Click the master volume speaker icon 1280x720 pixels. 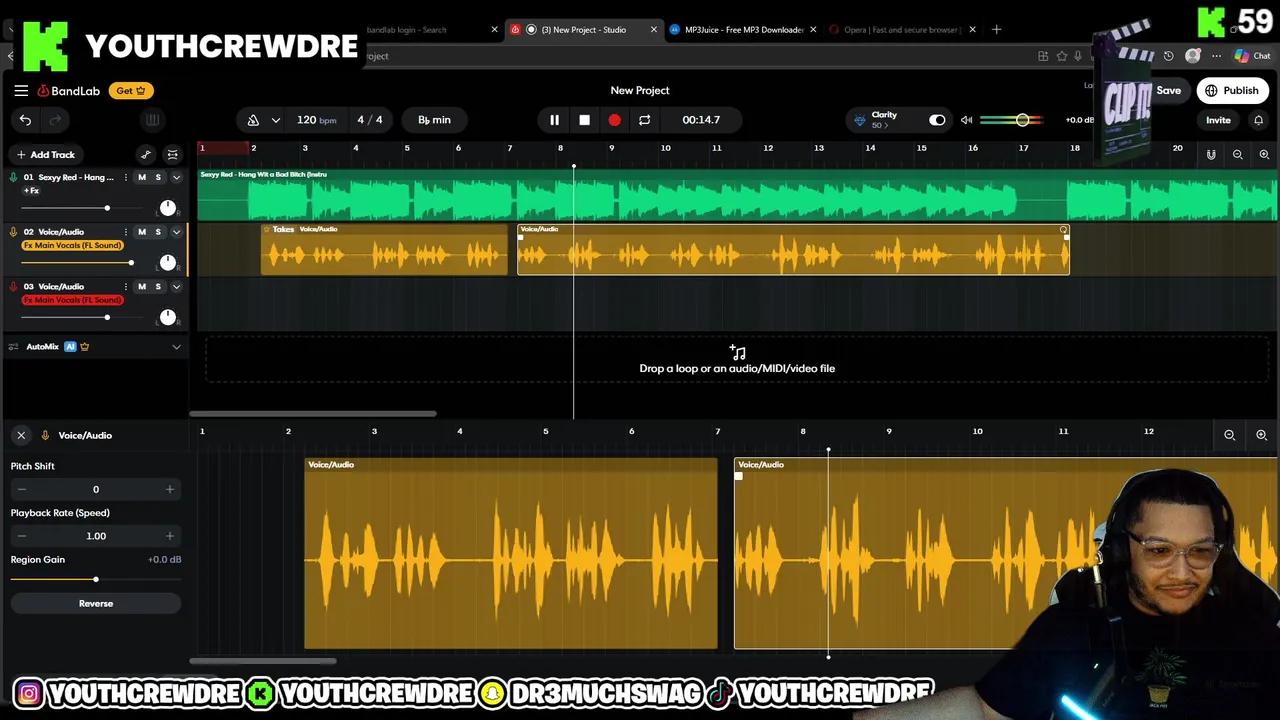966,120
